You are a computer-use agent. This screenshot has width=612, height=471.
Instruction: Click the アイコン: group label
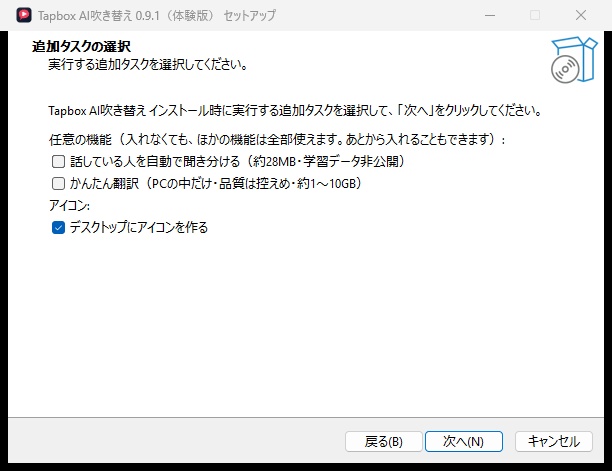tap(69, 206)
